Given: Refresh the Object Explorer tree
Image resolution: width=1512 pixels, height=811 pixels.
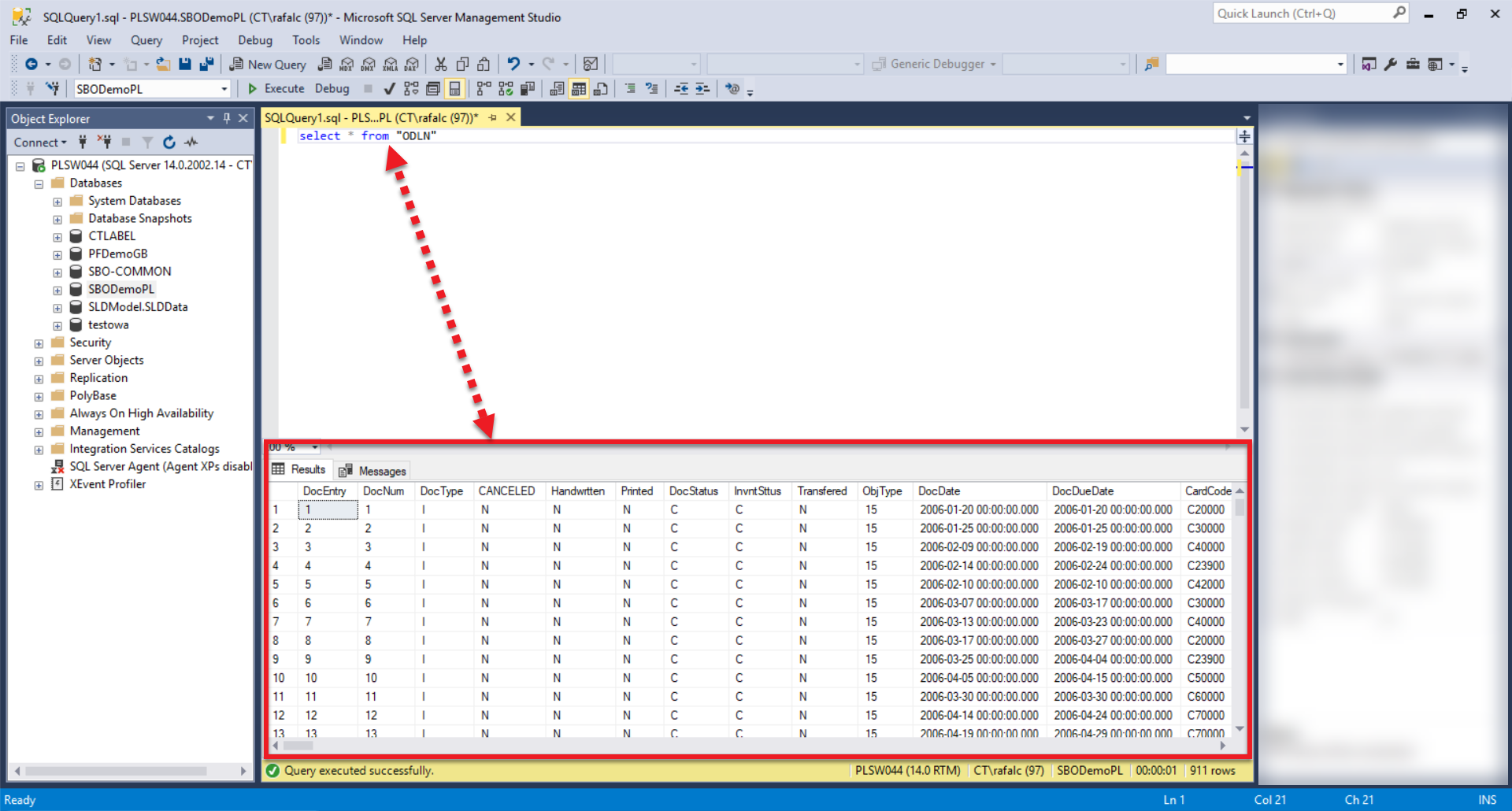Looking at the screenshot, I should [169, 143].
